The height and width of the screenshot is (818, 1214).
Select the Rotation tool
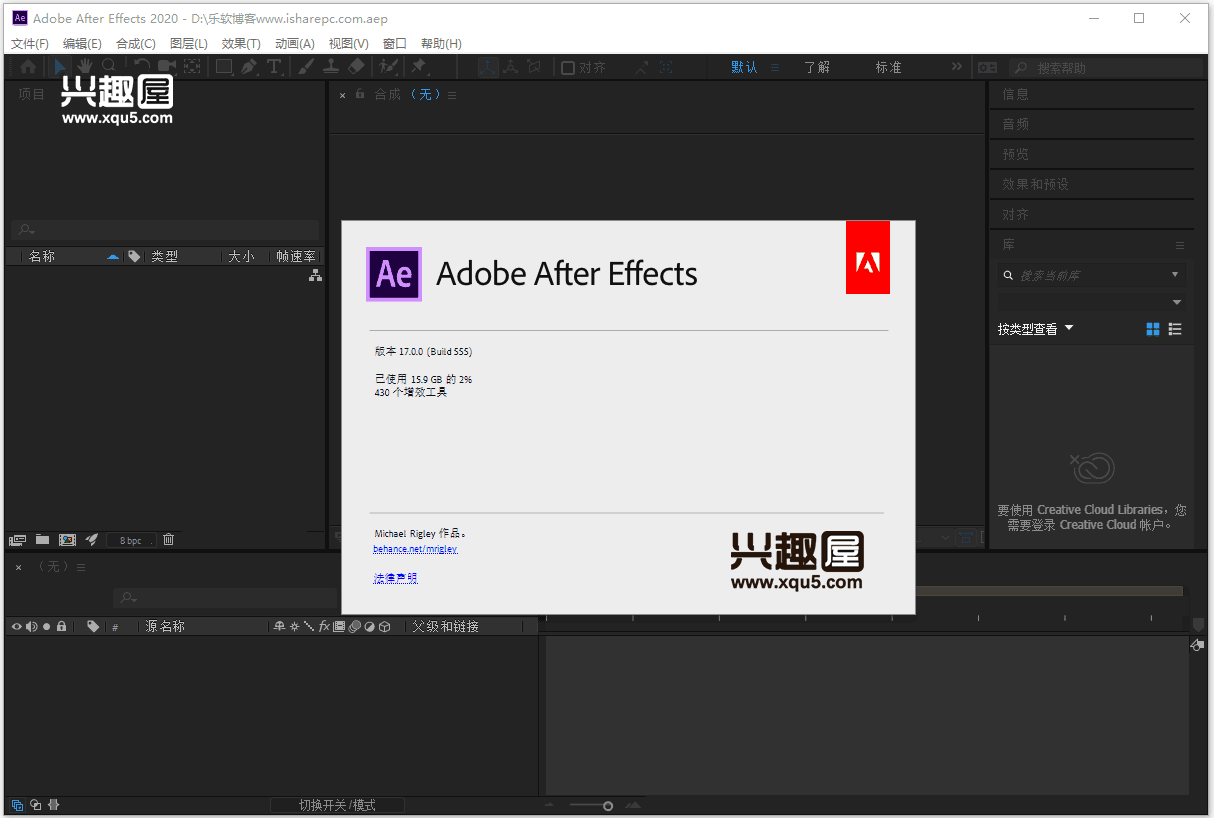click(x=142, y=67)
